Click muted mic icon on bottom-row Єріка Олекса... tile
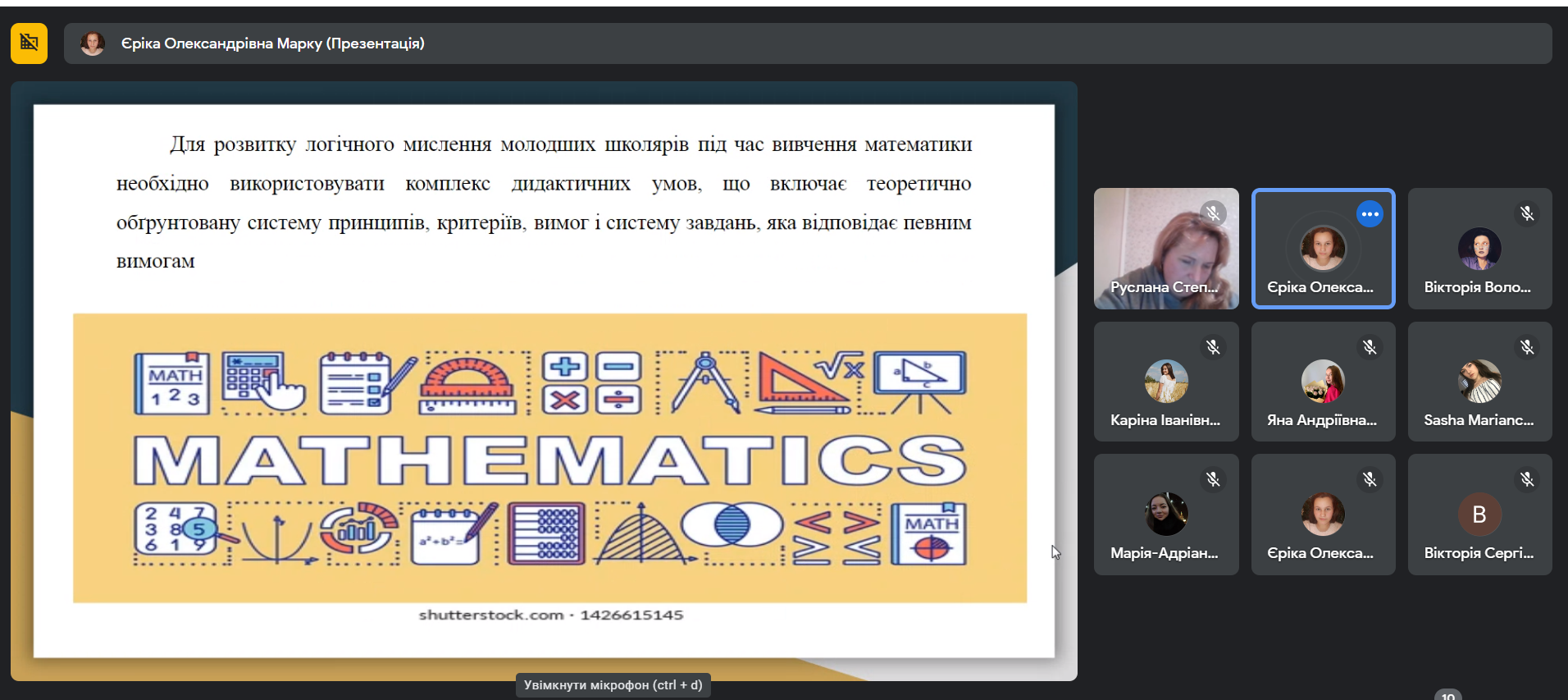This screenshot has height=700, width=1568. pos(1370,479)
